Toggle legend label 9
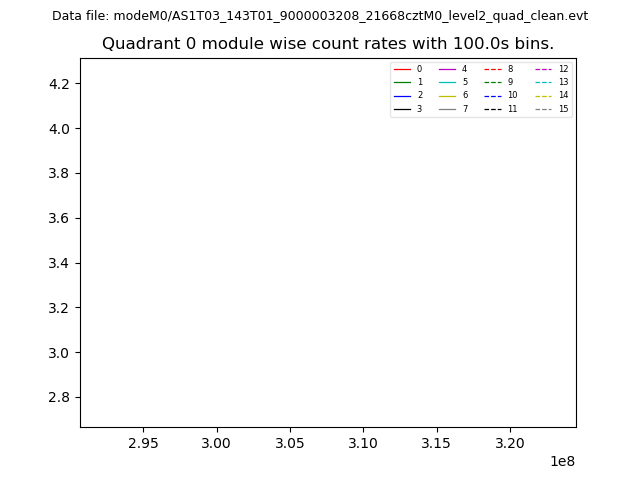The width and height of the screenshot is (640, 480). point(510,82)
